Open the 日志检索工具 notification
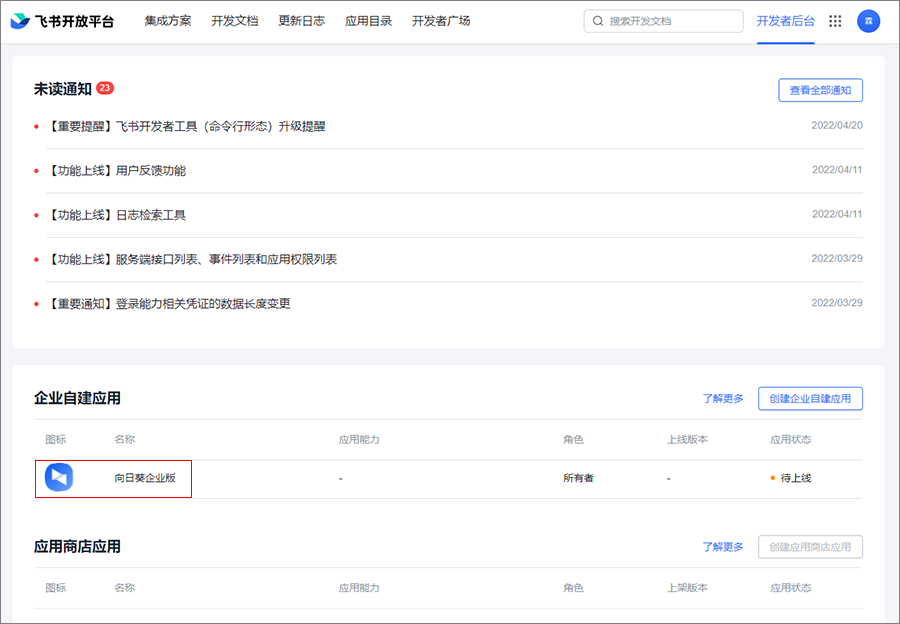 116,215
